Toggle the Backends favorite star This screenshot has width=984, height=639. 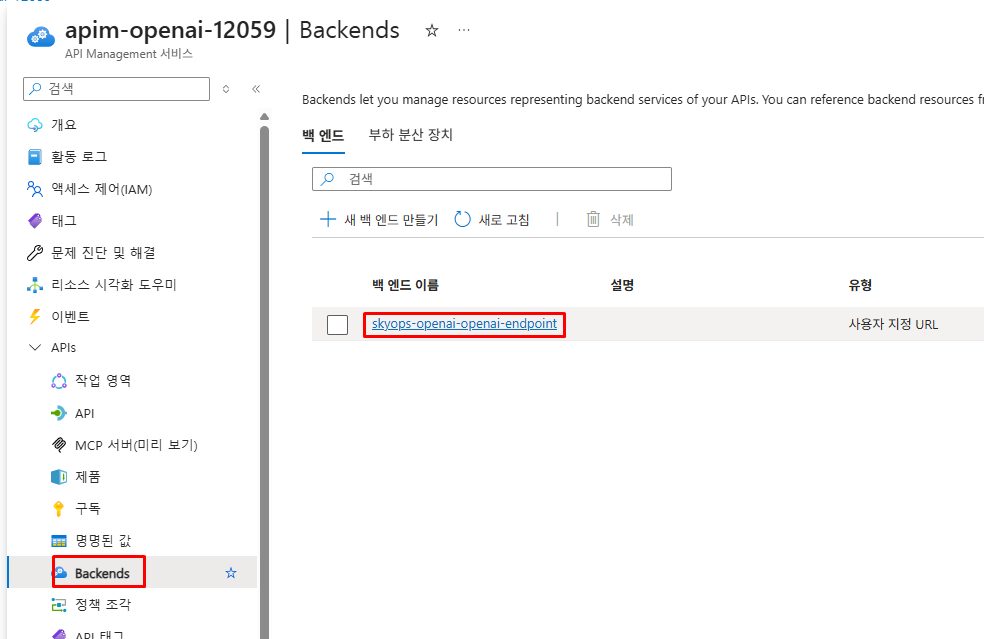click(231, 572)
